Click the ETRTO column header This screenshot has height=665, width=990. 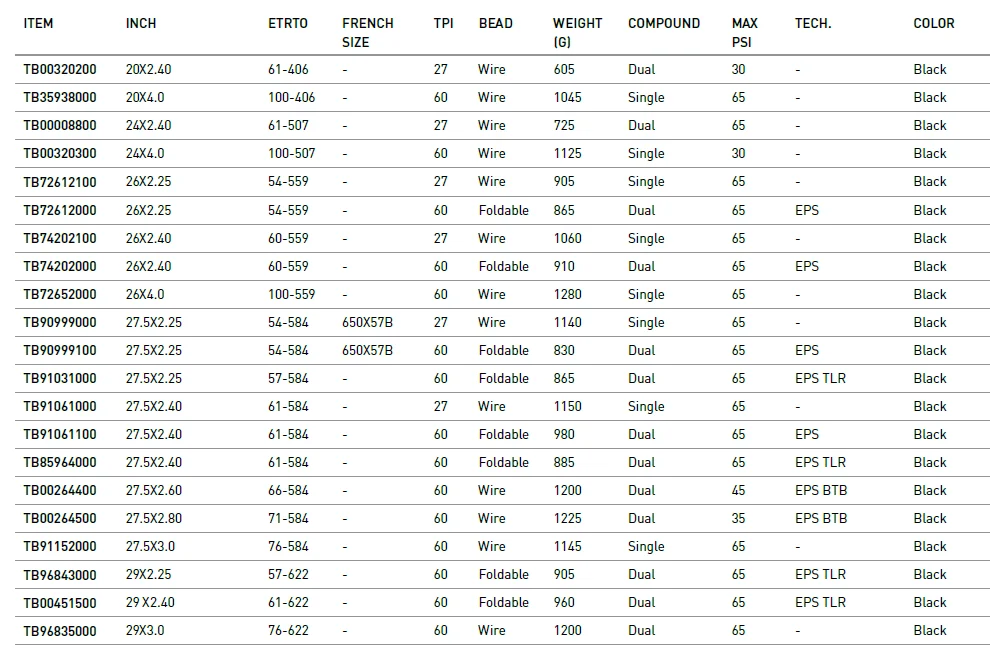(288, 23)
